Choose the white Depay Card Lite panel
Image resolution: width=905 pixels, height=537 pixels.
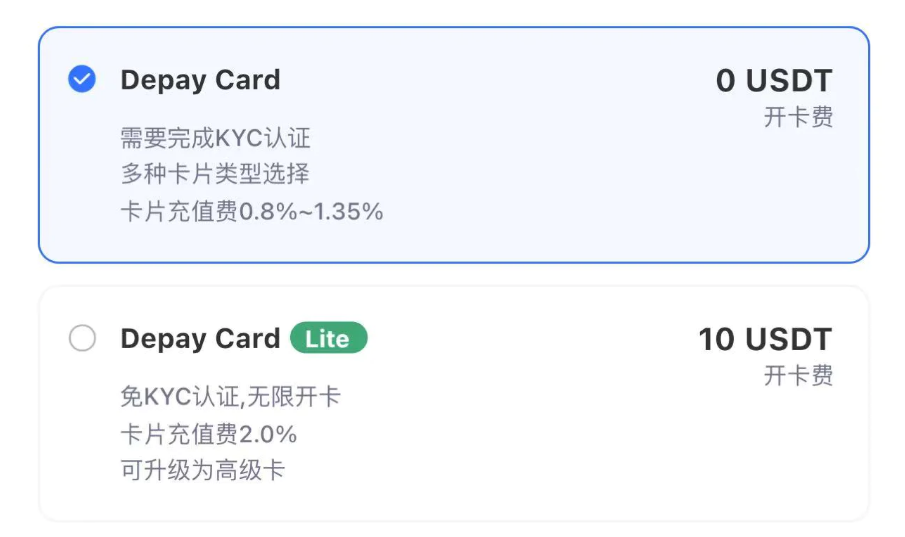tap(454, 404)
